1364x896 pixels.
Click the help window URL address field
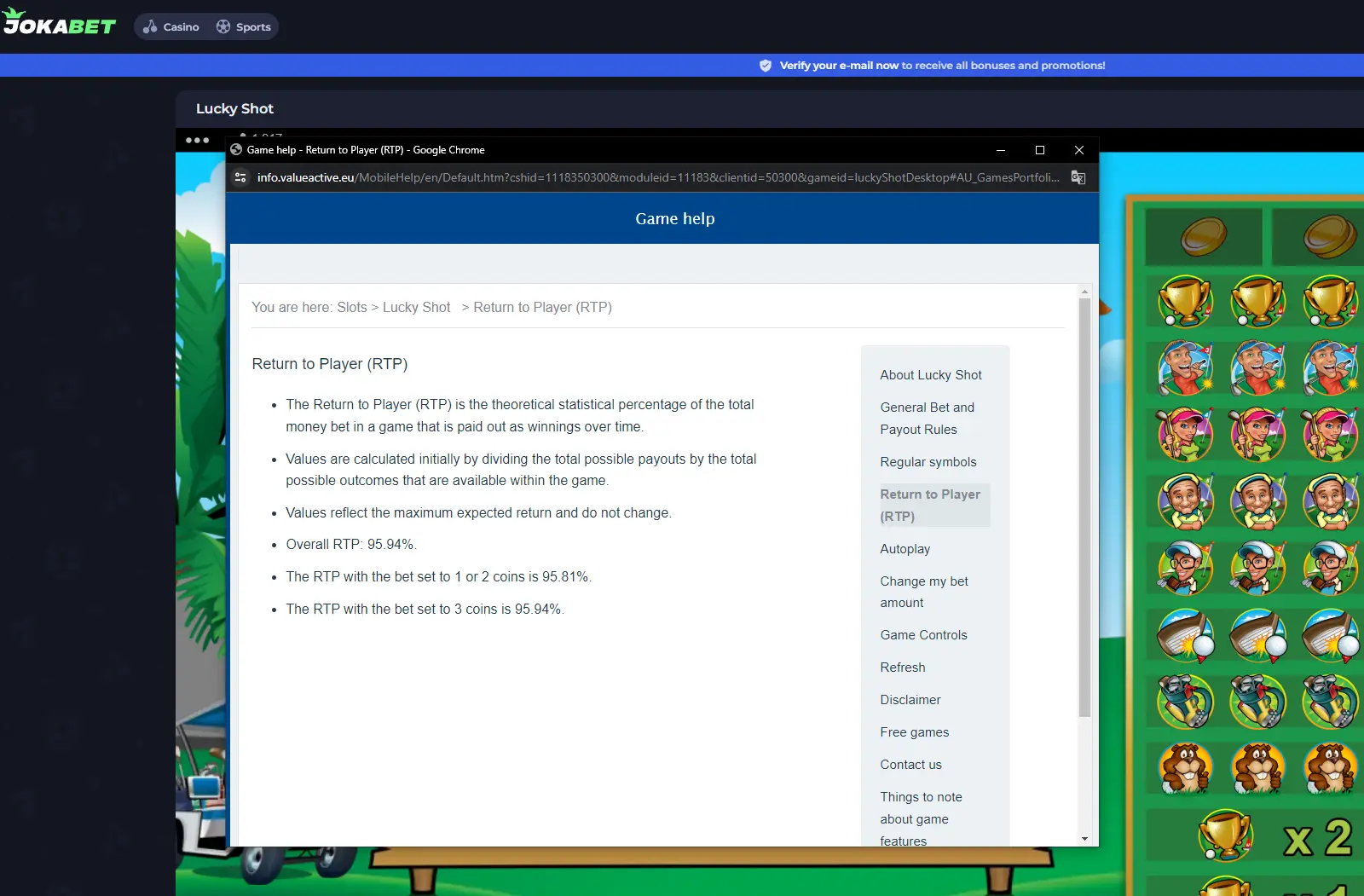658,177
